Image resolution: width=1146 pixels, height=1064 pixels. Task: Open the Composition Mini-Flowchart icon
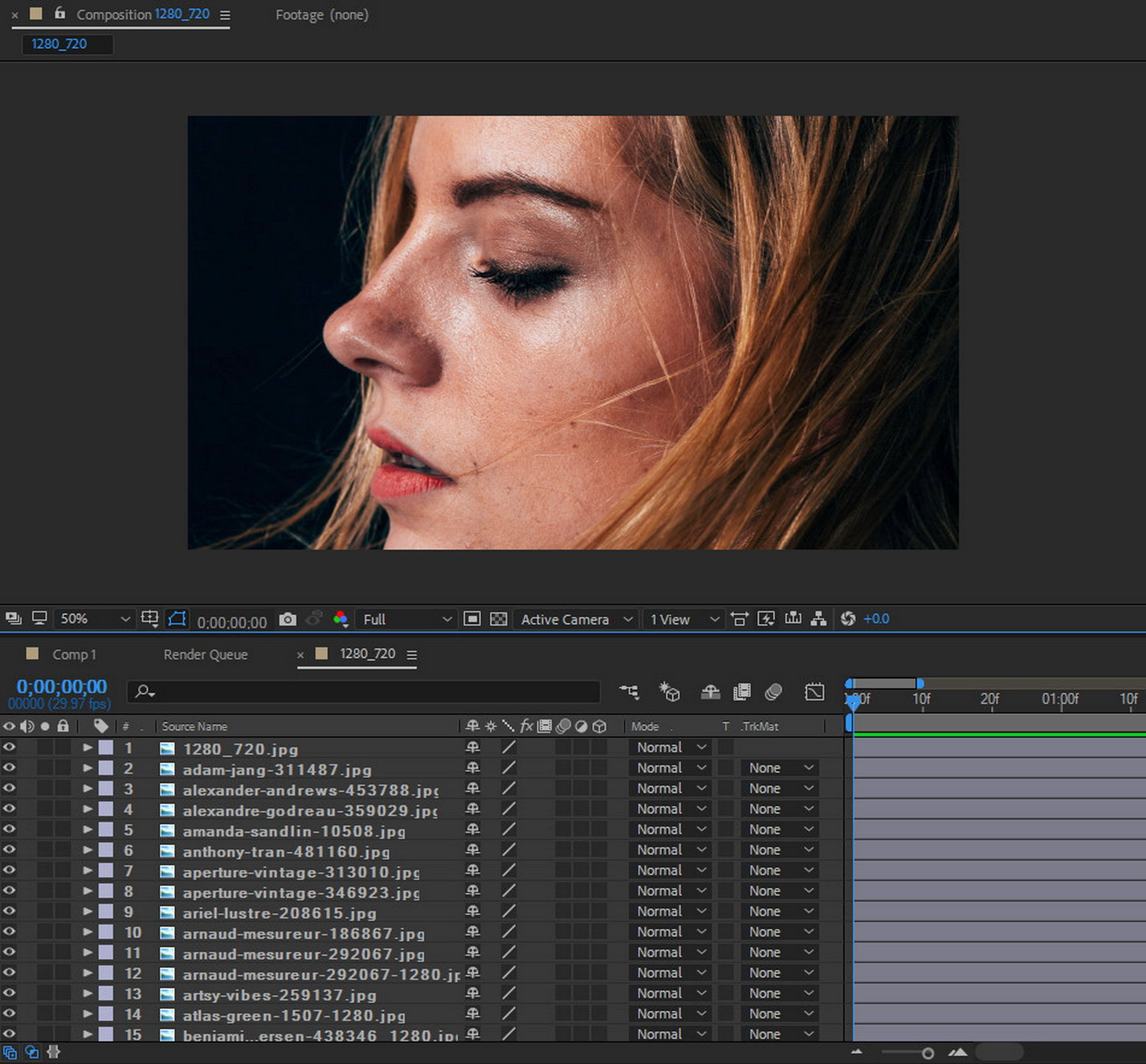point(629,691)
